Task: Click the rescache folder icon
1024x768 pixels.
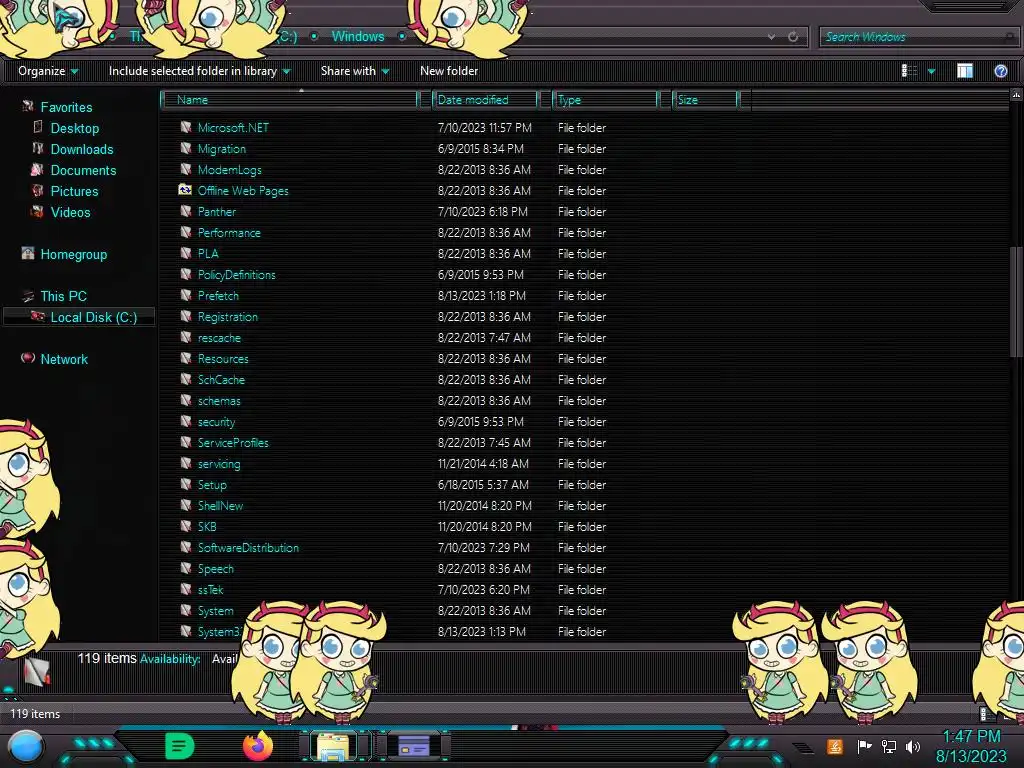Action: click(186, 337)
